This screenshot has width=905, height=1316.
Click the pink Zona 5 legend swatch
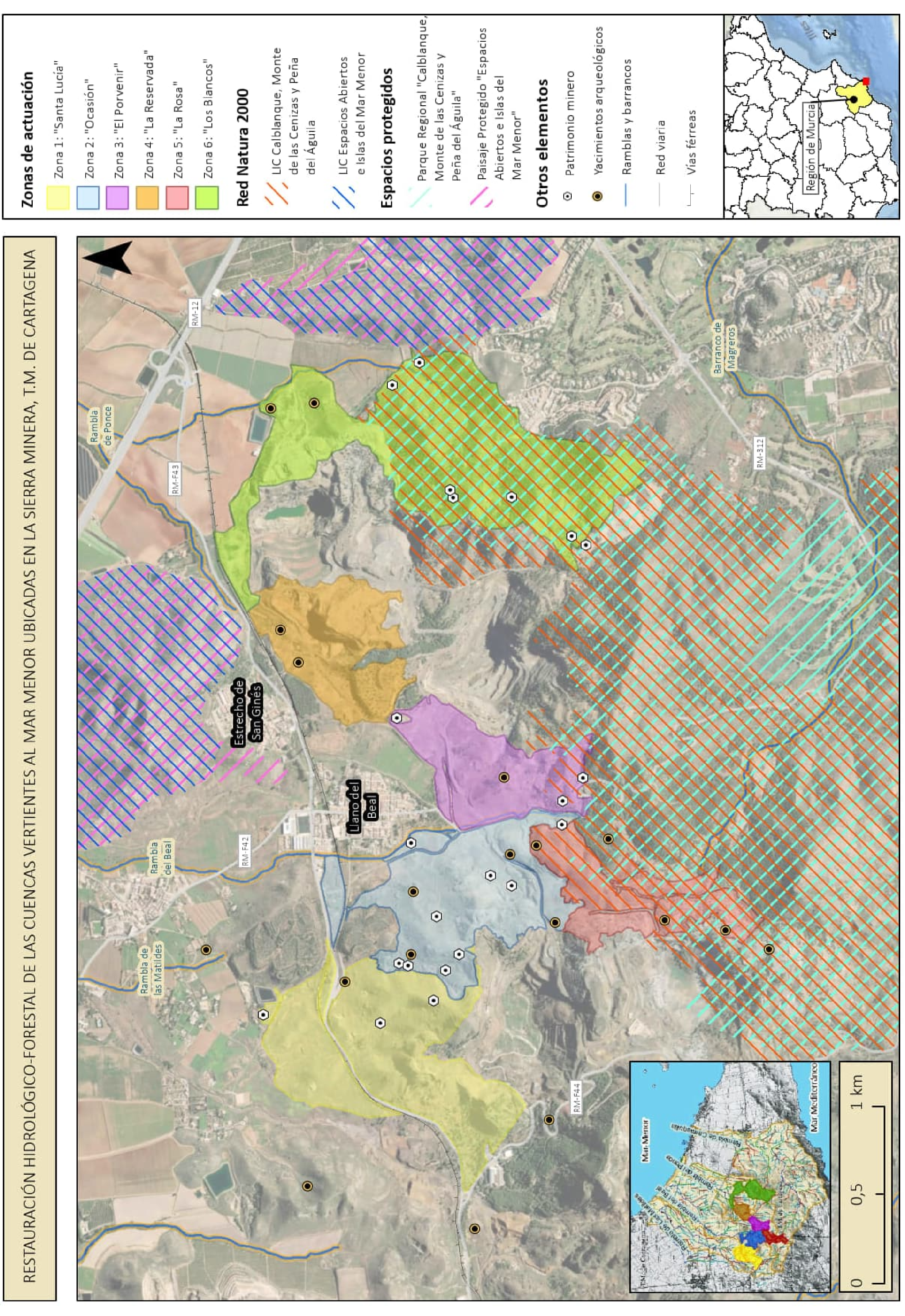pyautogui.click(x=177, y=198)
